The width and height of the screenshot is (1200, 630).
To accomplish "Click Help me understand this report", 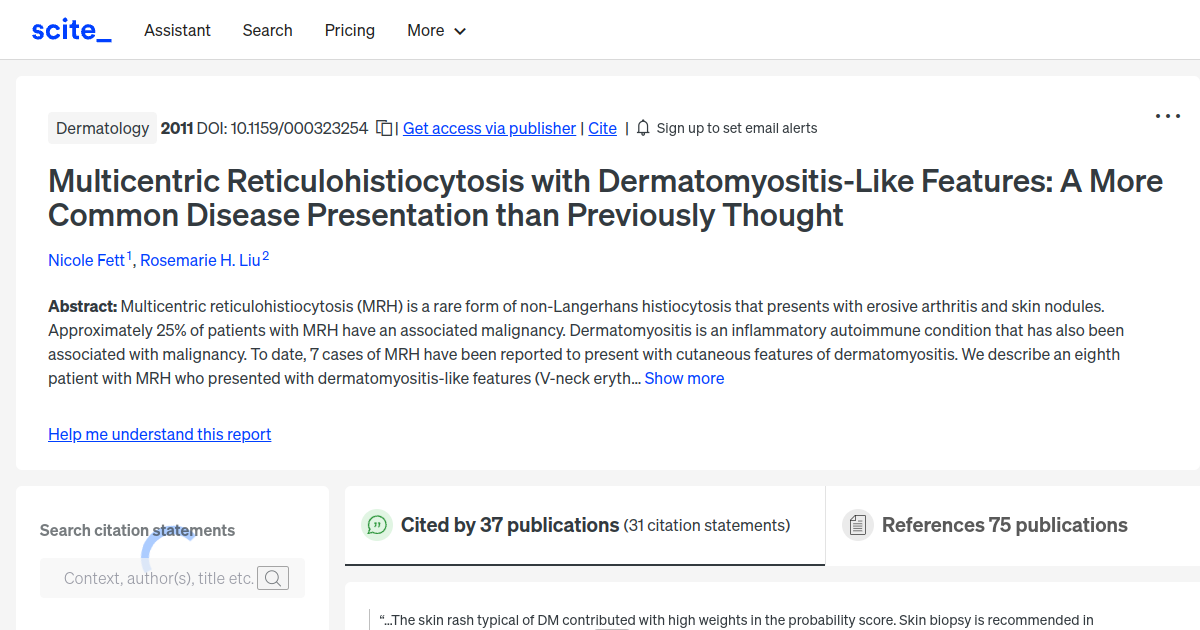I will 159,434.
